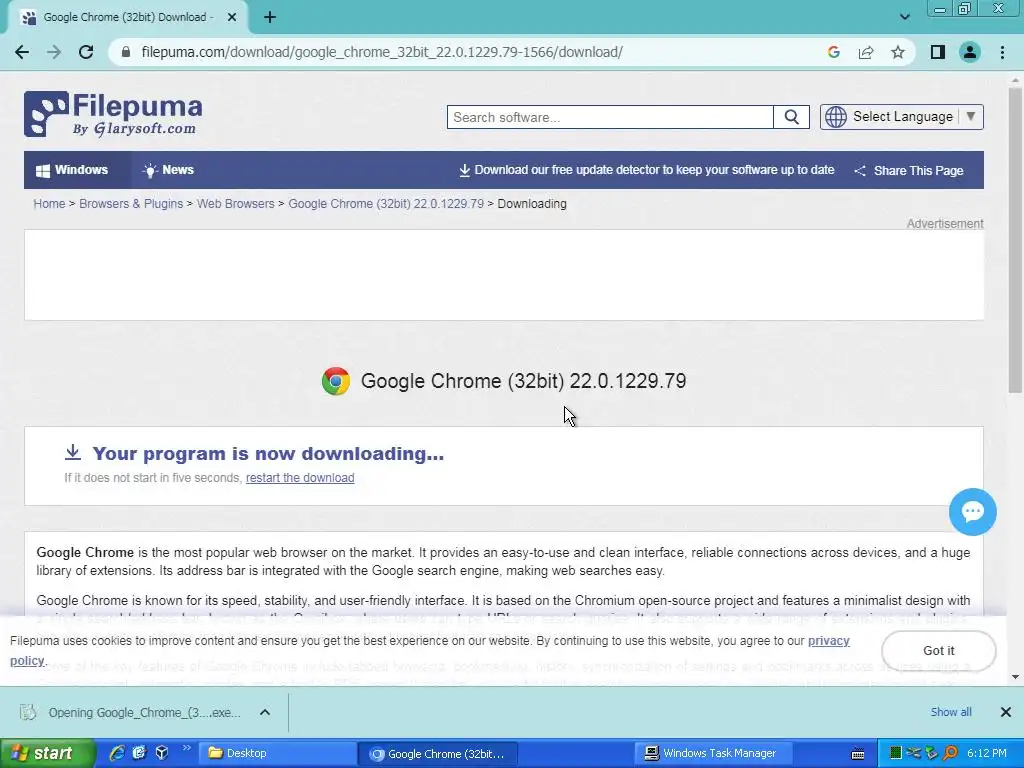
Task: Expand the download item options chevron
Action: (264, 712)
